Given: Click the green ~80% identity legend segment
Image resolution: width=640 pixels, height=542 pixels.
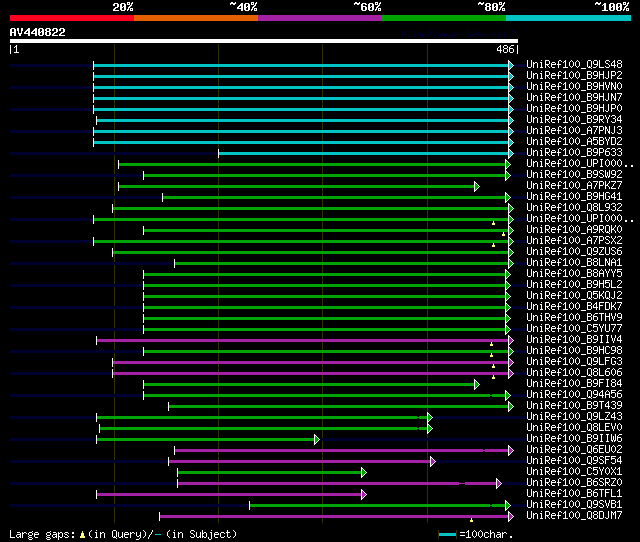Looking at the screenshot, I should click(444, 18).
